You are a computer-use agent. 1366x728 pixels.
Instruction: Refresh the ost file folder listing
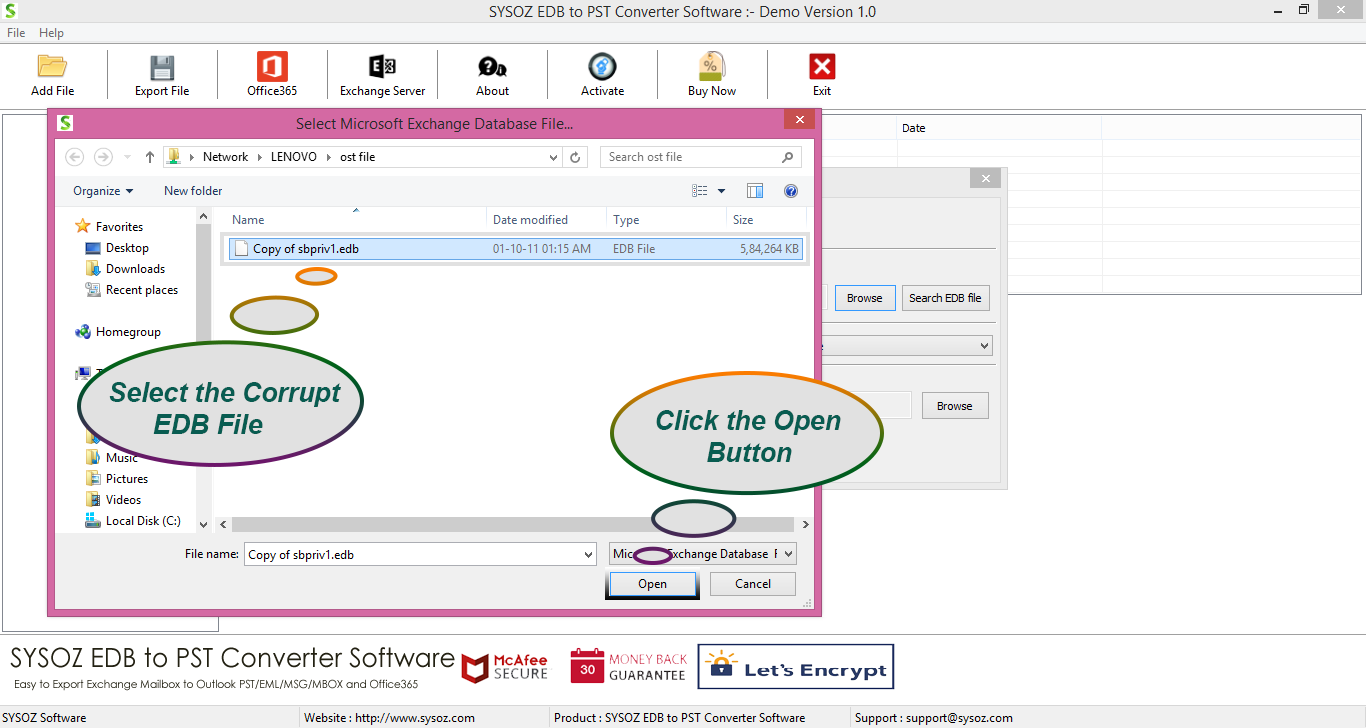point(575,157)
